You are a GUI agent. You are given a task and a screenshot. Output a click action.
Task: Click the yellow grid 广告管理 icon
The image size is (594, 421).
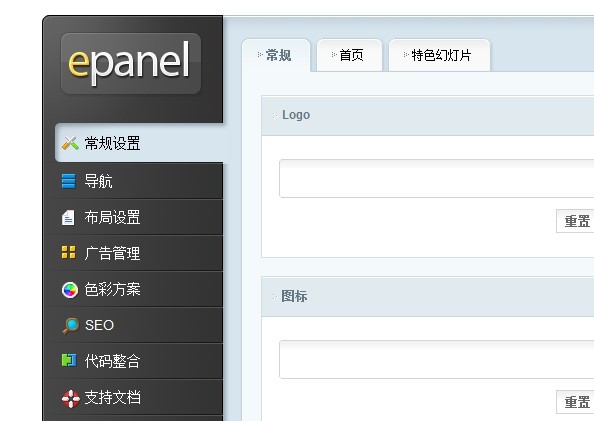pos(69,252)
